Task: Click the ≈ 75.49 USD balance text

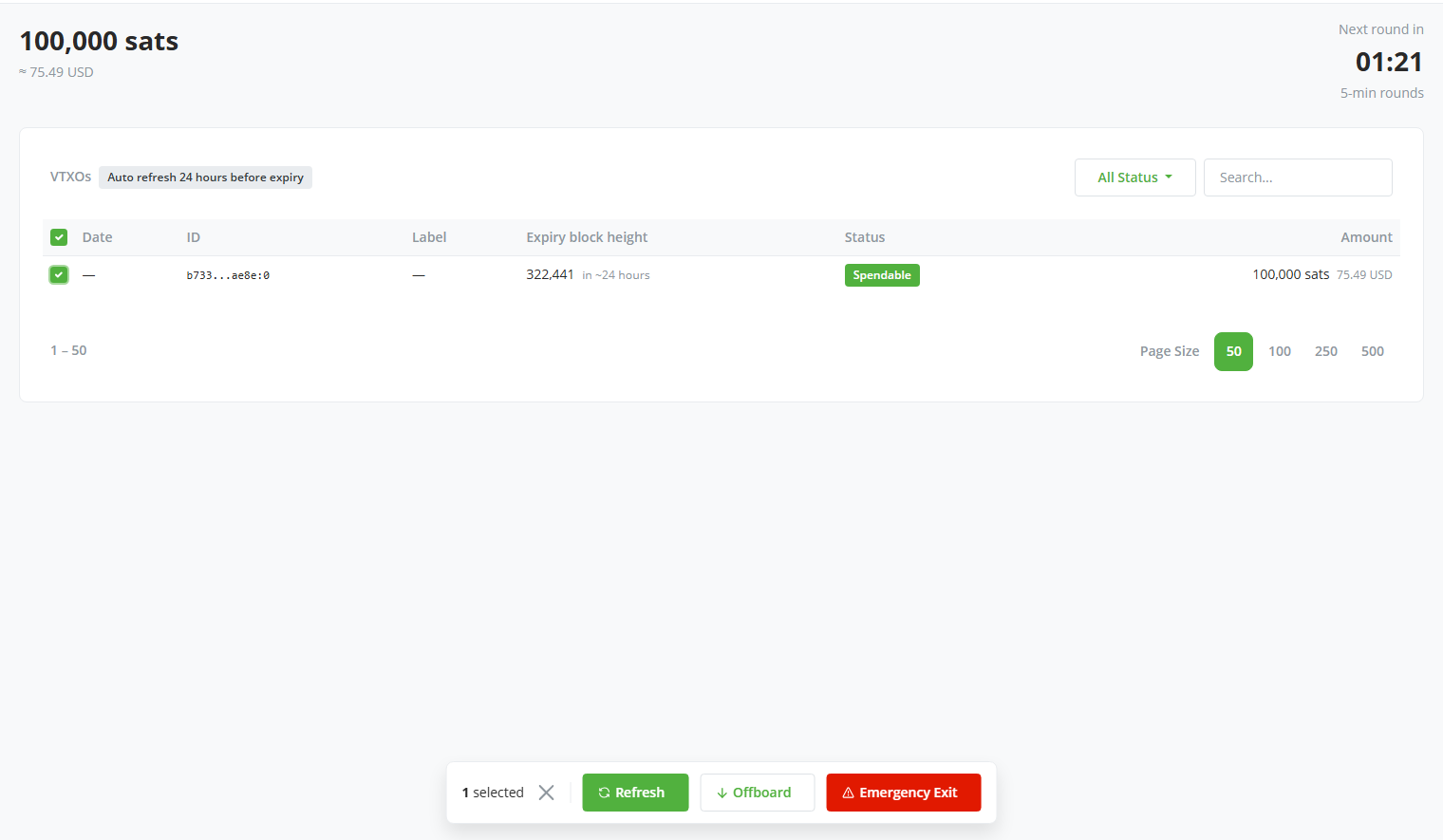Action: [x=57, y=72]
